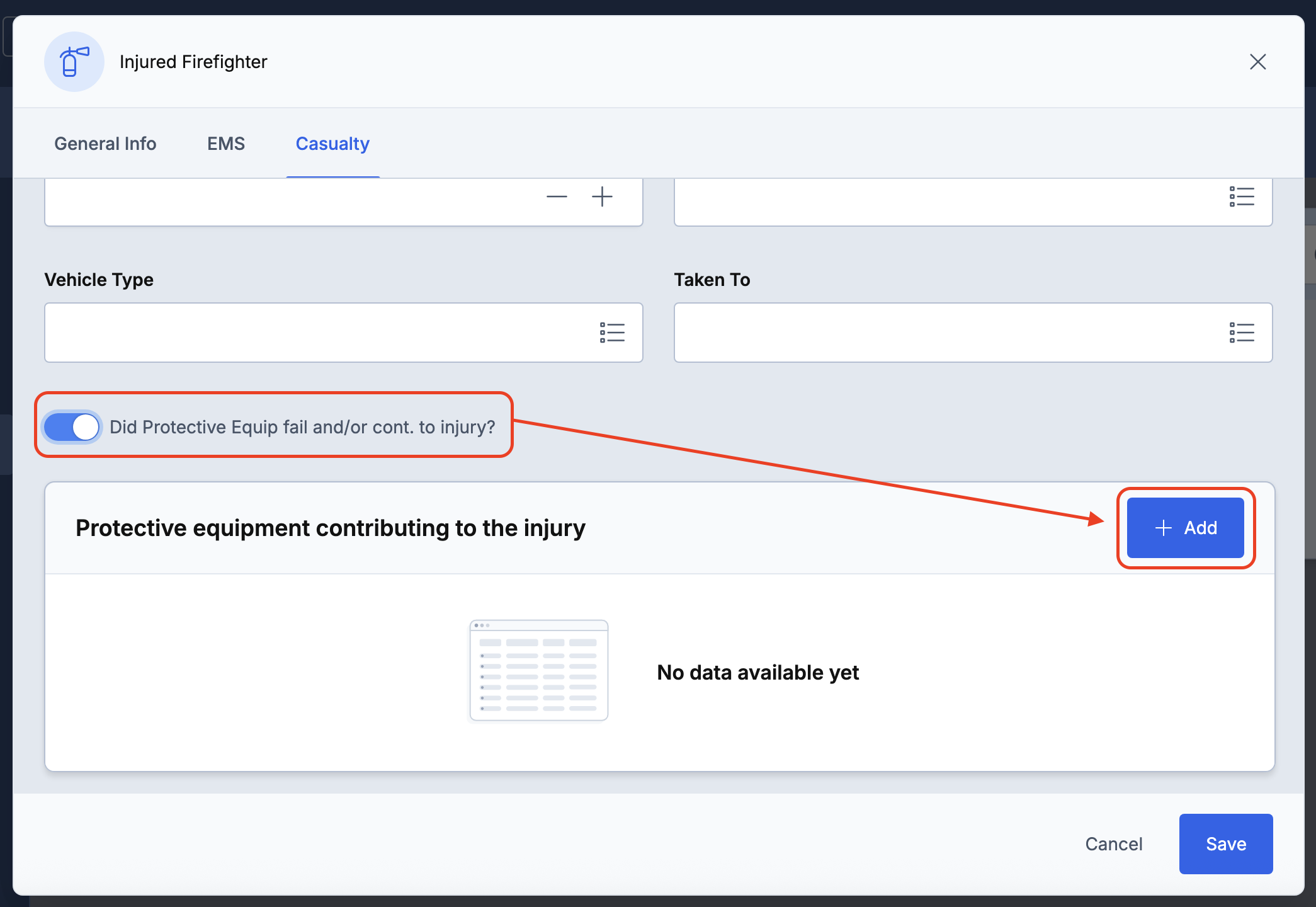Image resolution: width=1316 pixels, height=907 pixels.
Task: Open Taken To list icon
Action: pos(1241,333)
